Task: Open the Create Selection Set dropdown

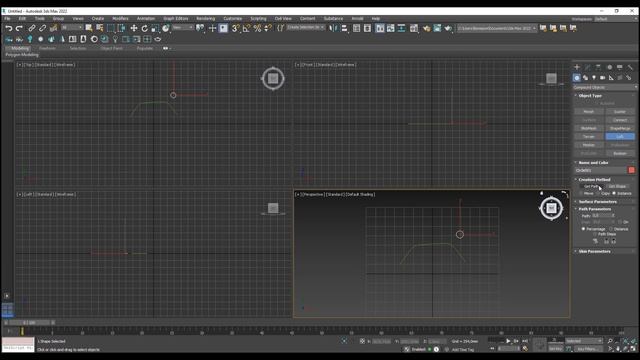Action: tap(306, 27)
